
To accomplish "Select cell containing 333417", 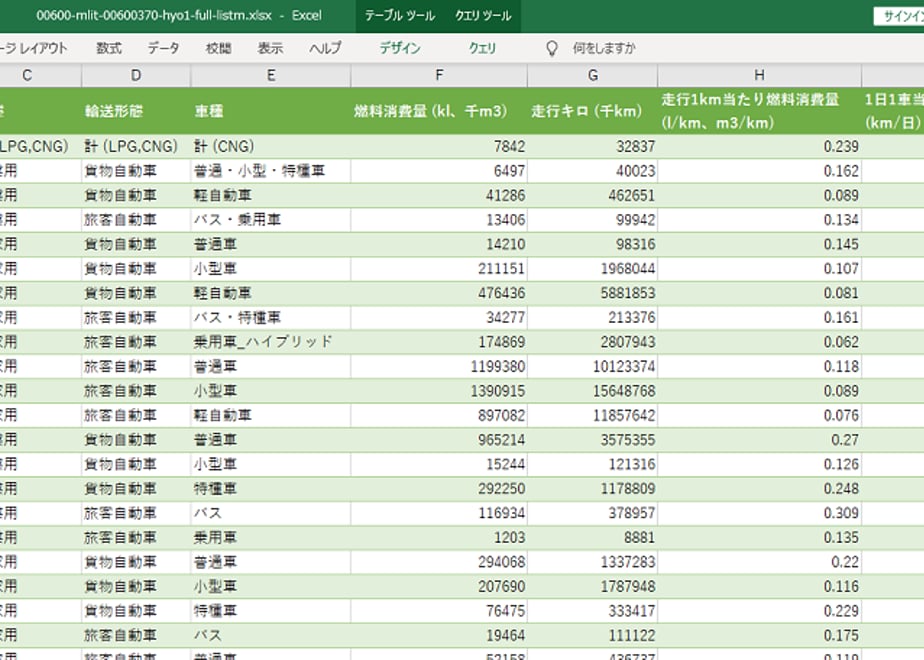I will coord(593,611).
